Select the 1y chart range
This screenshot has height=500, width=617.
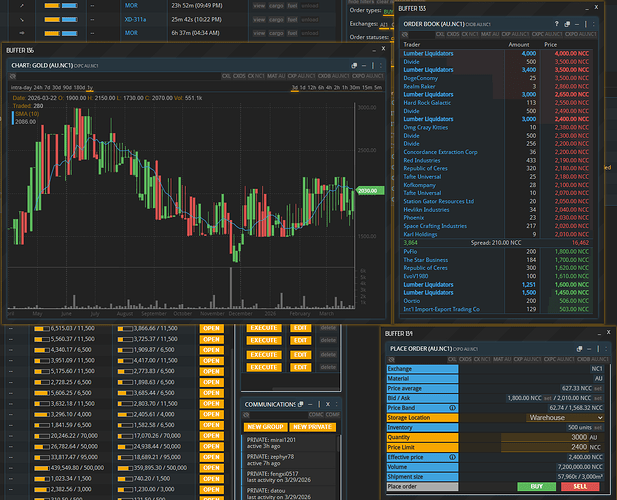click(90, 88)
